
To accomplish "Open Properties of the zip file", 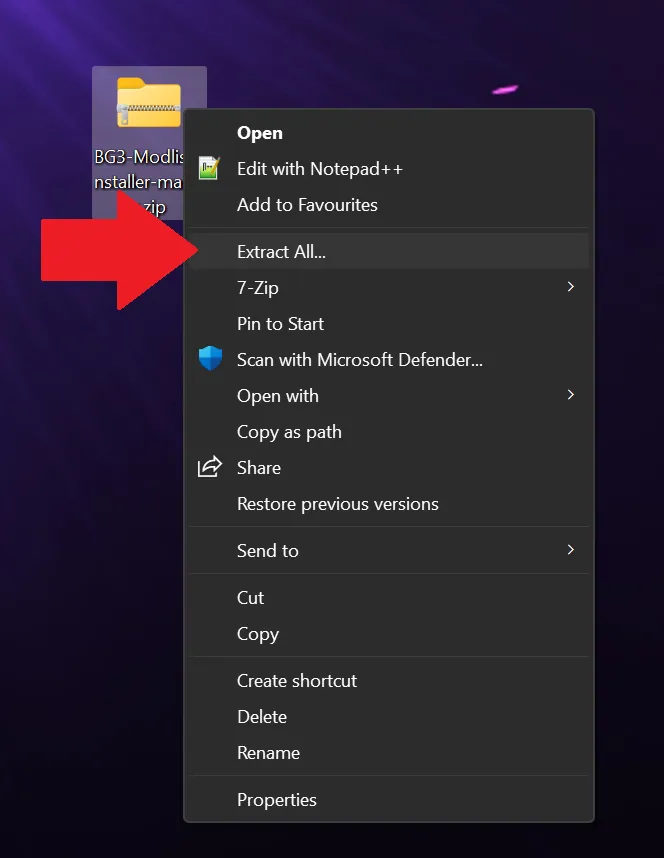I will tap(389, 800).
